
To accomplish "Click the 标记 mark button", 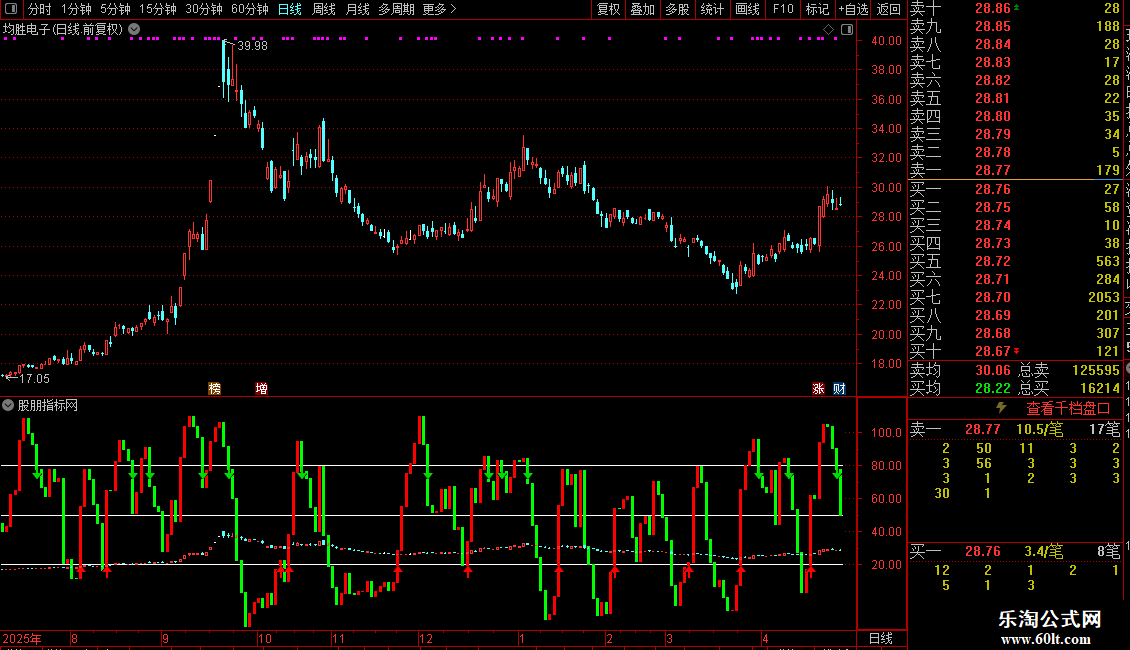I will click(817, 9).
